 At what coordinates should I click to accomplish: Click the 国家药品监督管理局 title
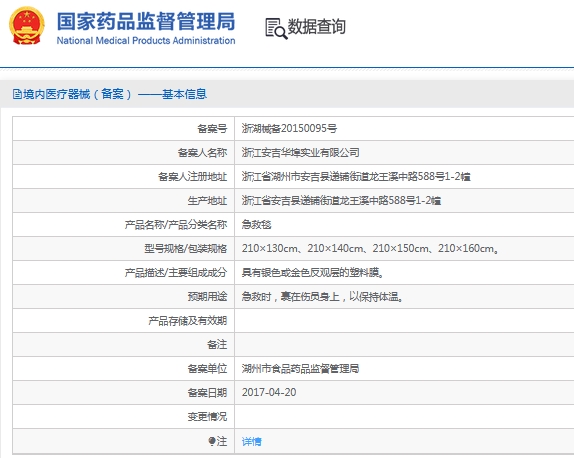(146, 21)
